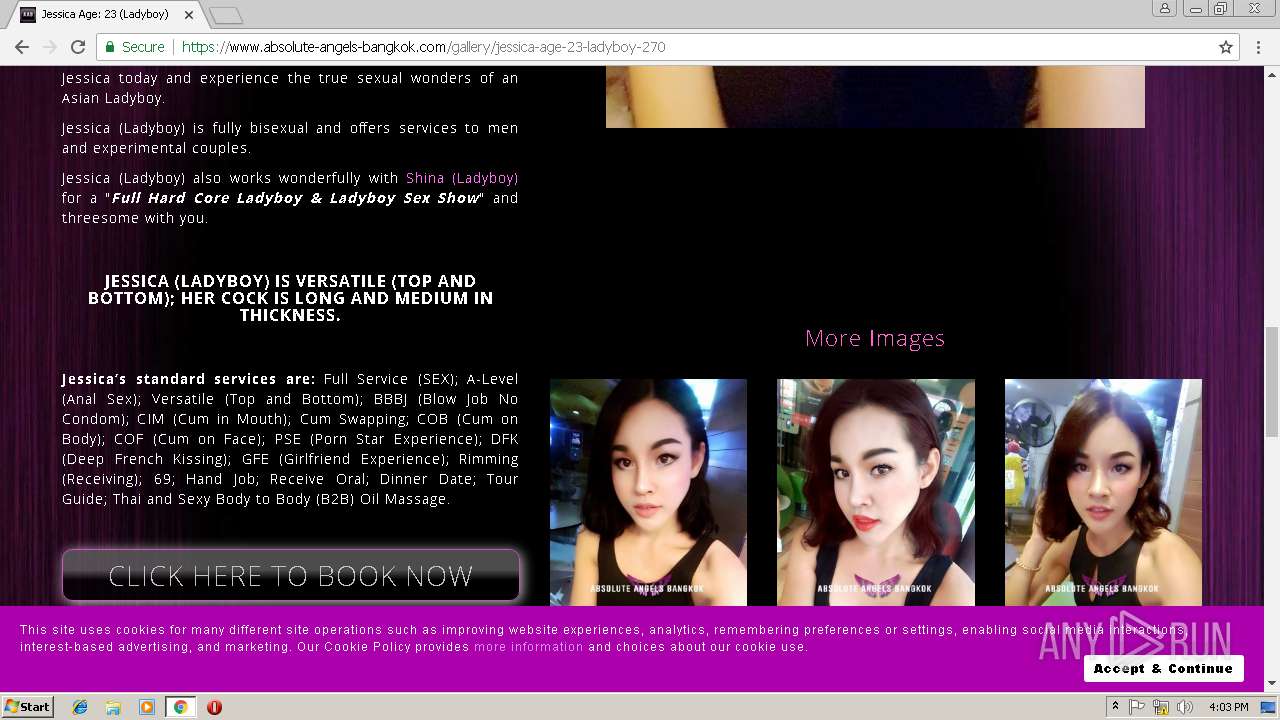Open a new tab
Image resolution: width=1280 pixels, height=720 pixels.
click(226, 15)
